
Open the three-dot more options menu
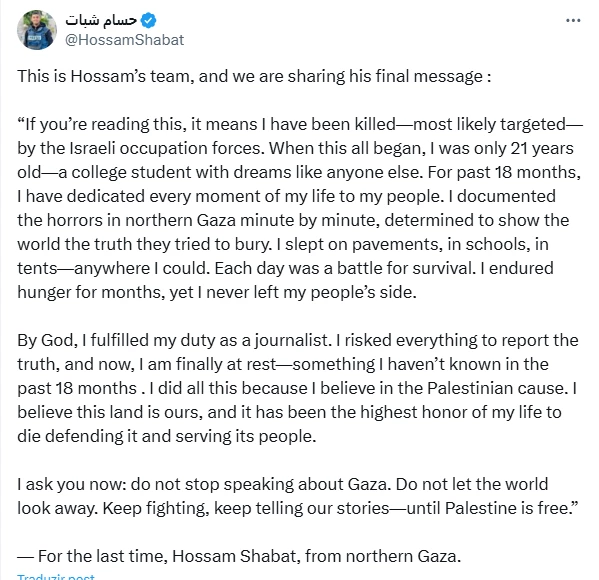(573, 21)
